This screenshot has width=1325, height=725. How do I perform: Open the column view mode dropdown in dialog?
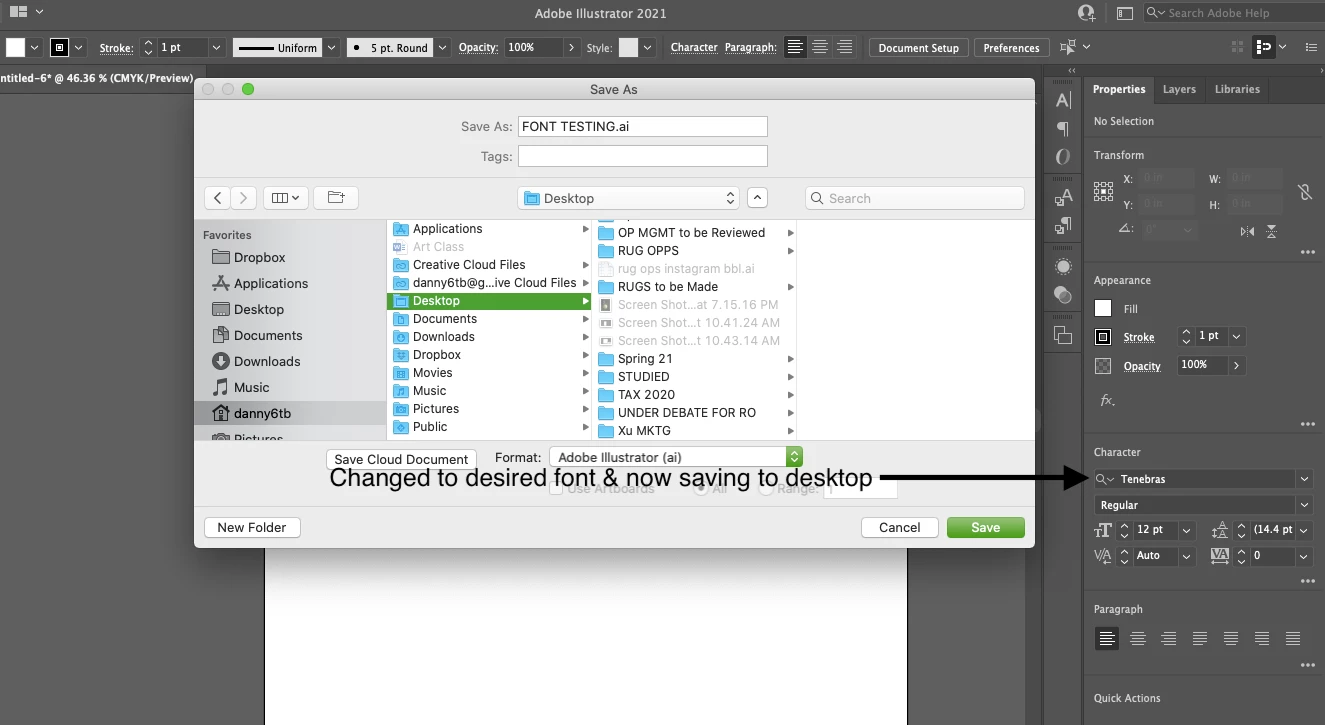285,198
